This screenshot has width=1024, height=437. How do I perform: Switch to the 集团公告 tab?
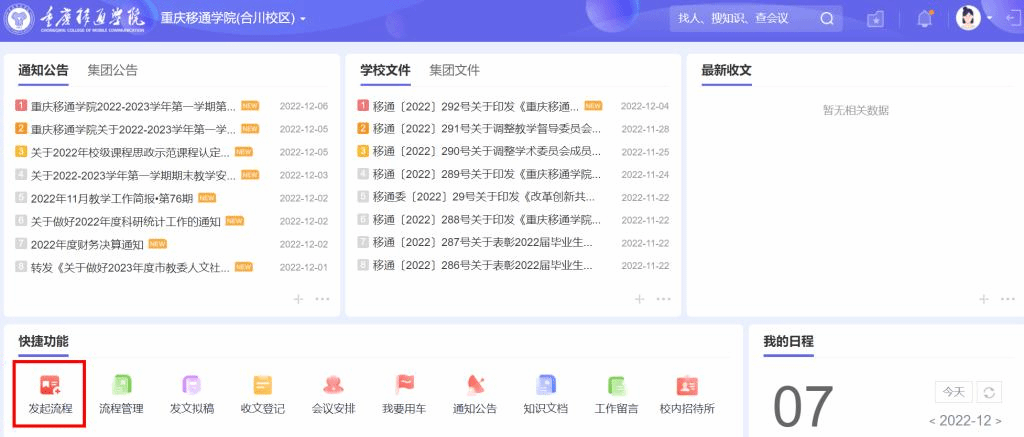pyautogui.click(x=112, y=70)
